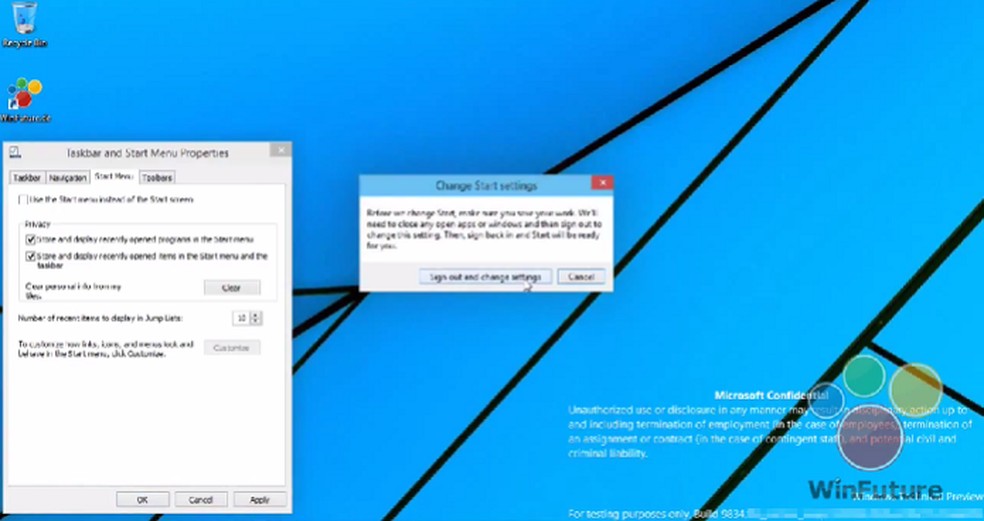This screenshot has width=984, height=521.
Task: Uncheck store recently opened items in taskbar
Action: tap(30, 256)
